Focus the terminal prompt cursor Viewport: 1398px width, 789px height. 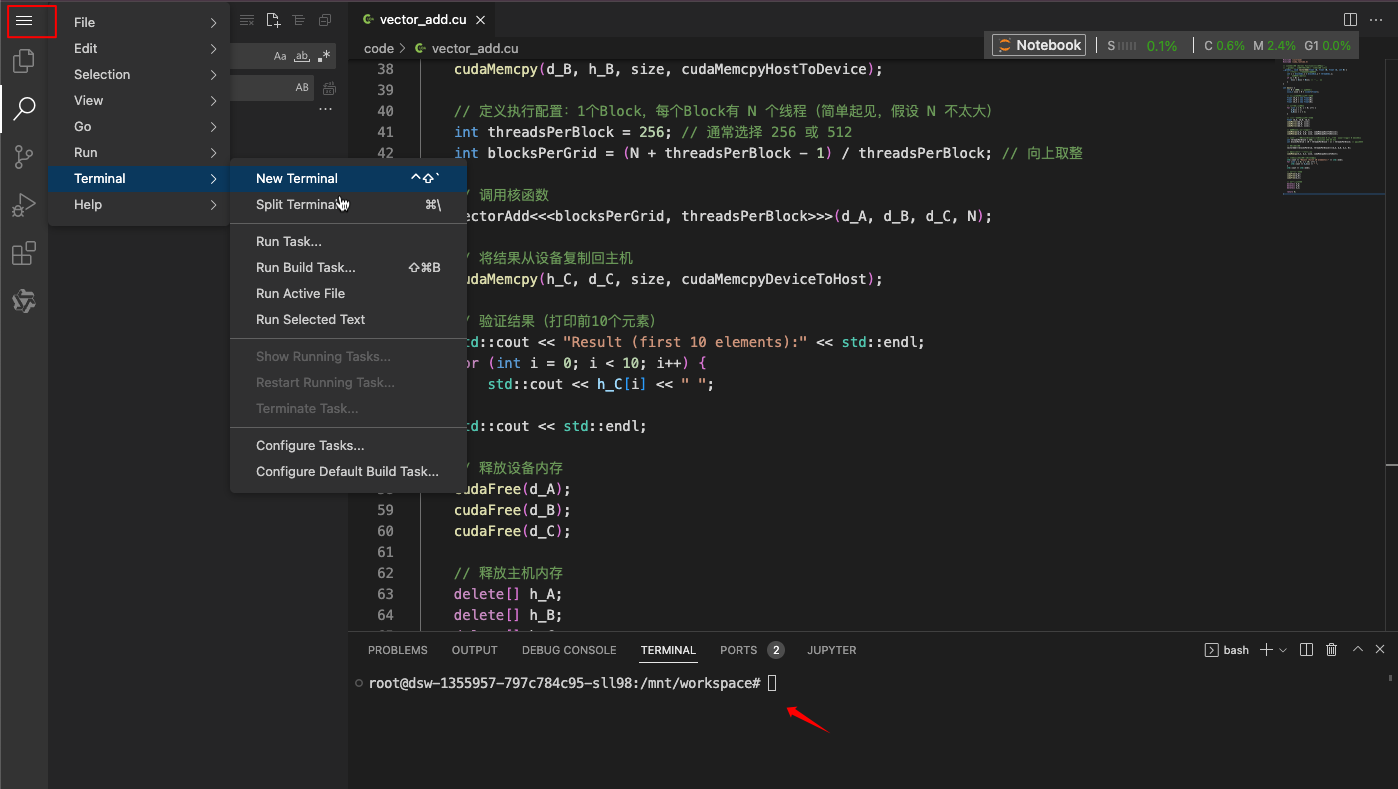(772, 683)
